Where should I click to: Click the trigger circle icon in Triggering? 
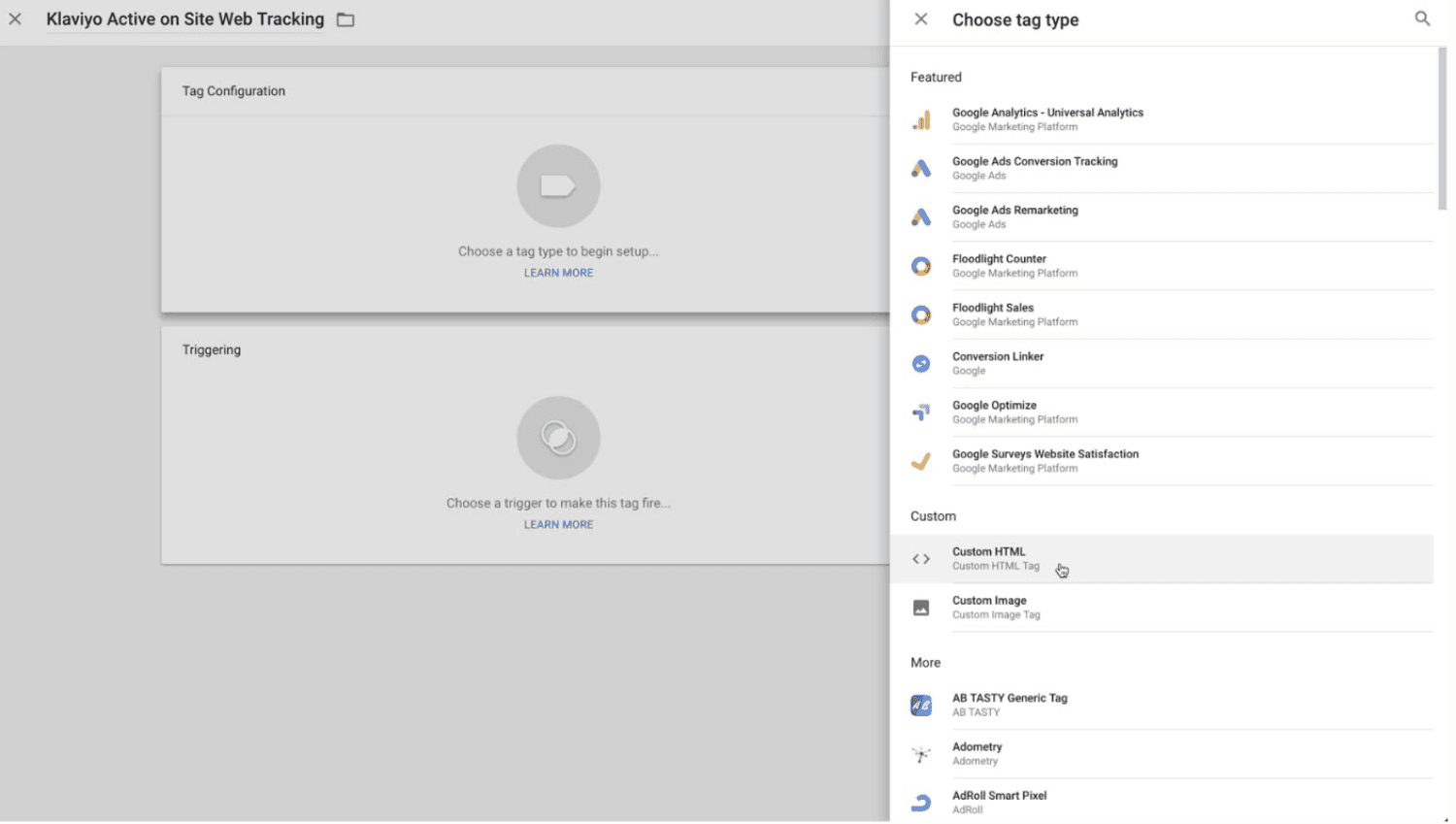(558, 438)
